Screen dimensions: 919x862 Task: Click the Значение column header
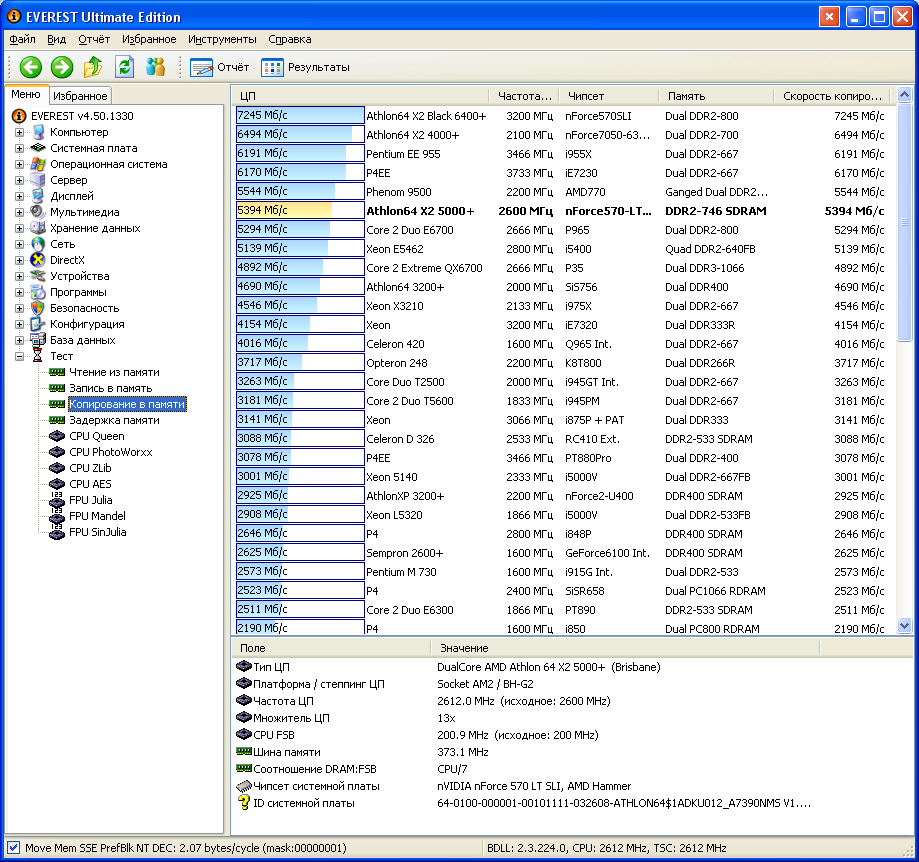625,648
